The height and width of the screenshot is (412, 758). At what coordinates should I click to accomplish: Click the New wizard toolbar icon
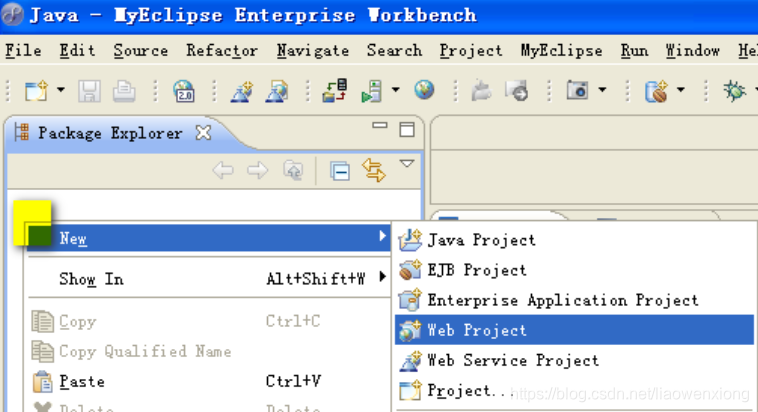click(36, 90)
